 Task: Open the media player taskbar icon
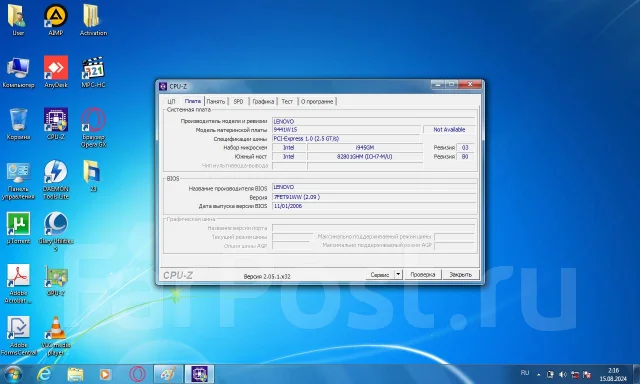(x=105, y=374)
